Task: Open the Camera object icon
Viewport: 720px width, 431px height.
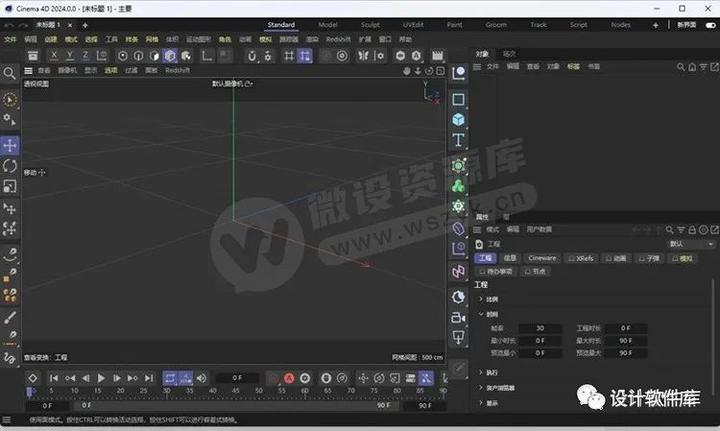Action: (458, 317)
